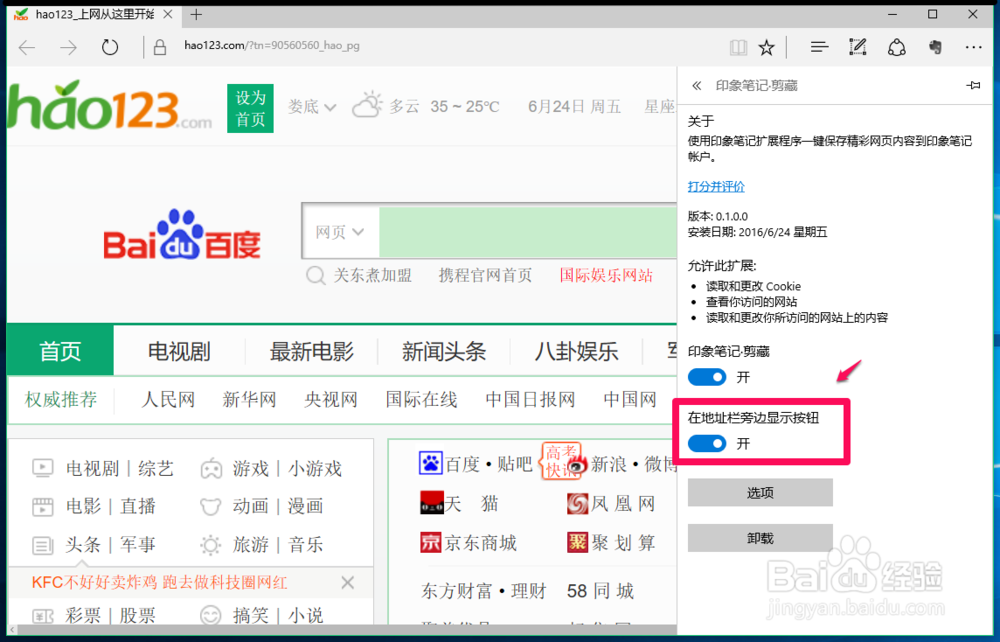The width and height of the screenshot is (1000, 642).
Task: Open the 动画 category link
Action: pos(250,506)
